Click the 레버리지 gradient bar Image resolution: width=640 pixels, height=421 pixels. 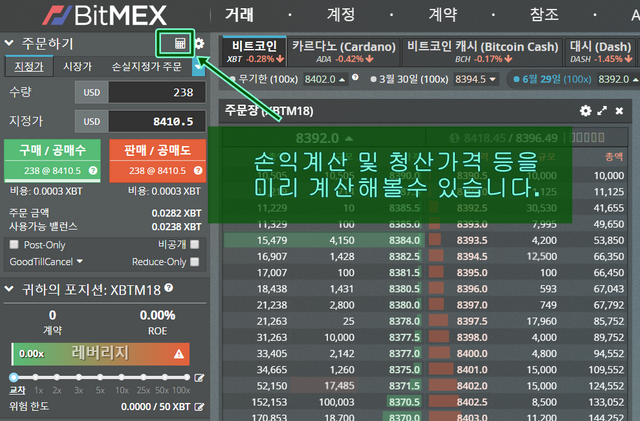[x=100, y=354]
